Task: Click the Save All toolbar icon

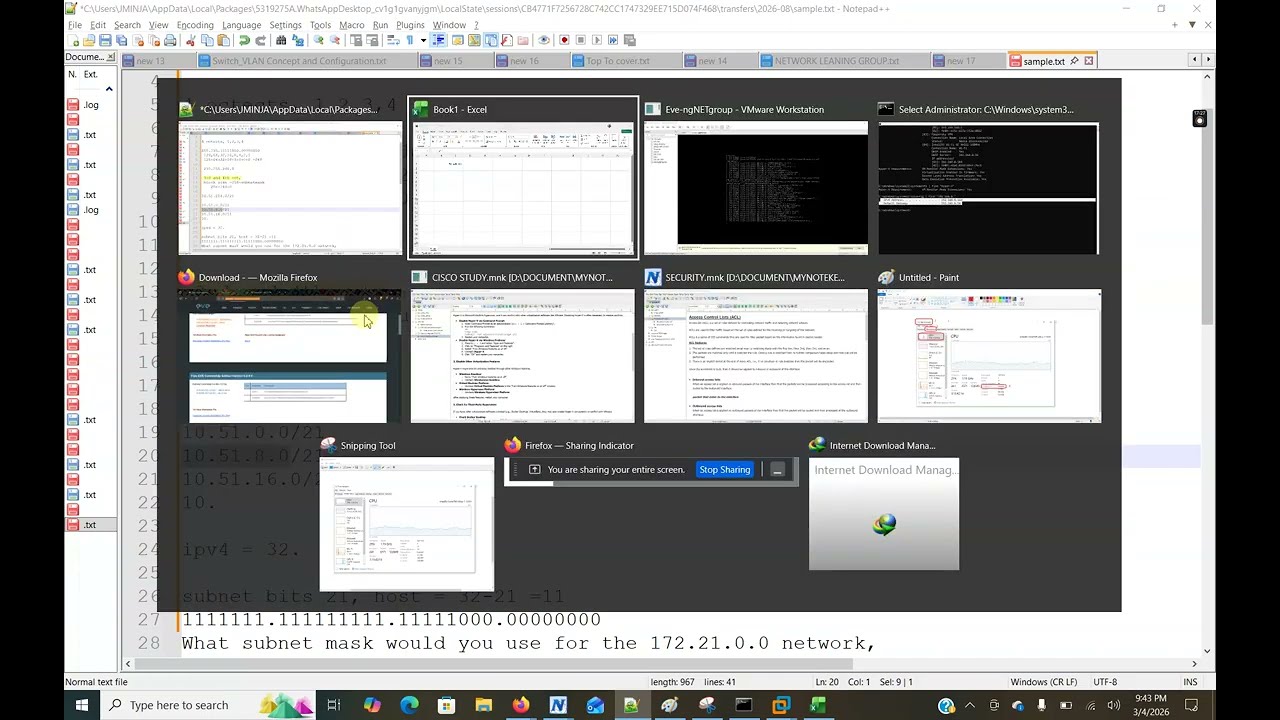Action: (121, 40)
